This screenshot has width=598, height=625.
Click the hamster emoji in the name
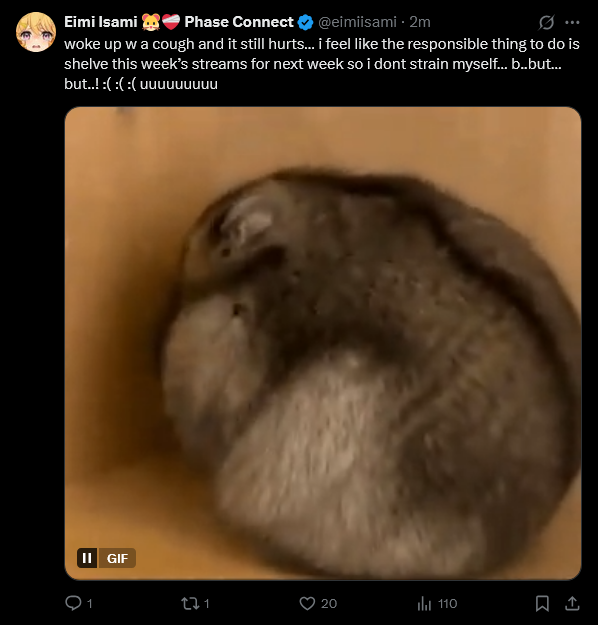[x=151, y=22]
